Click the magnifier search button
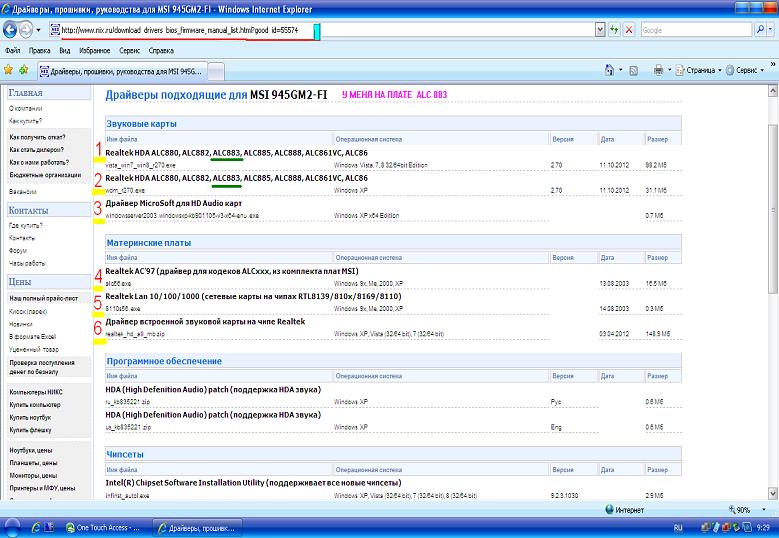 760,30
